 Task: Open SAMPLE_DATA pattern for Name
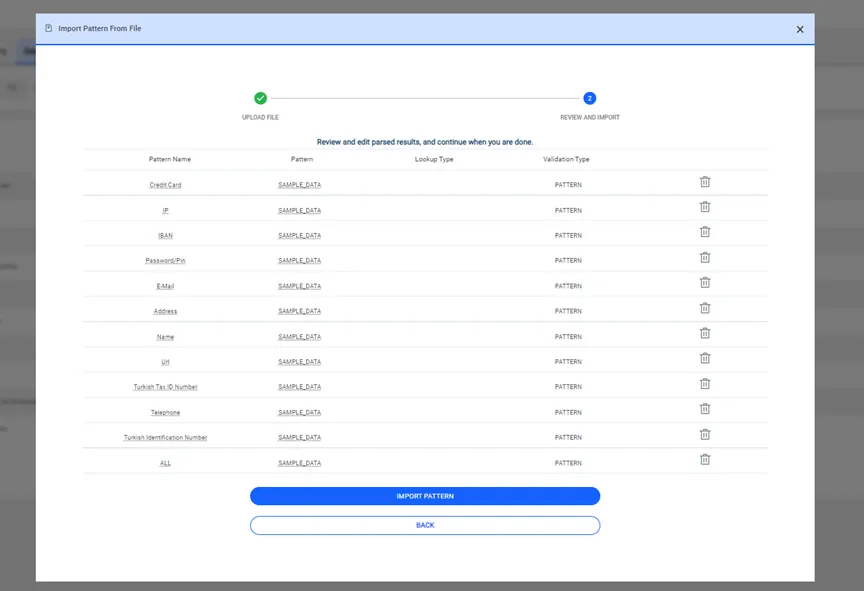tap(299, 337)
